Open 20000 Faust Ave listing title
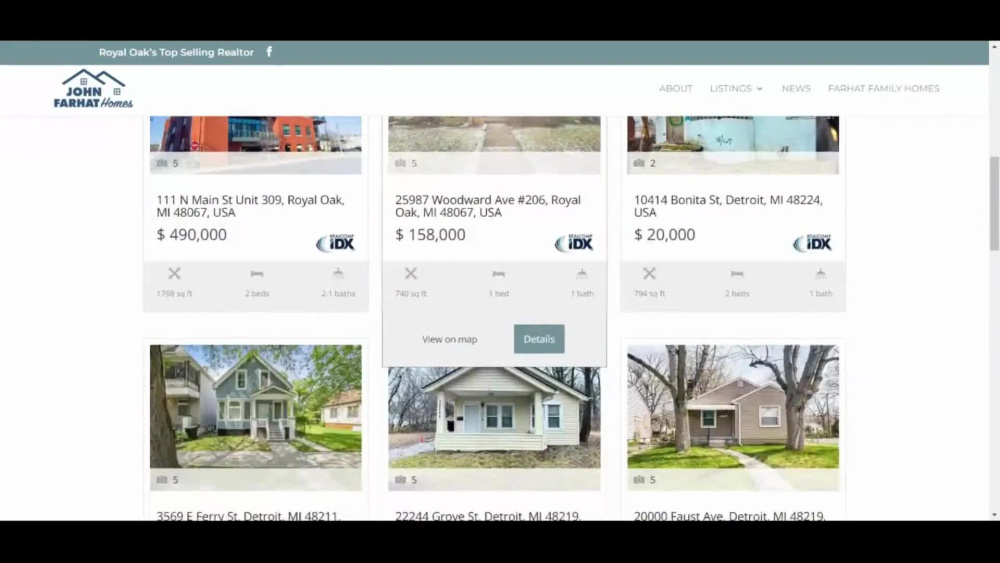The height and width of the screenshot is (563, 1000). coord(730,515)
